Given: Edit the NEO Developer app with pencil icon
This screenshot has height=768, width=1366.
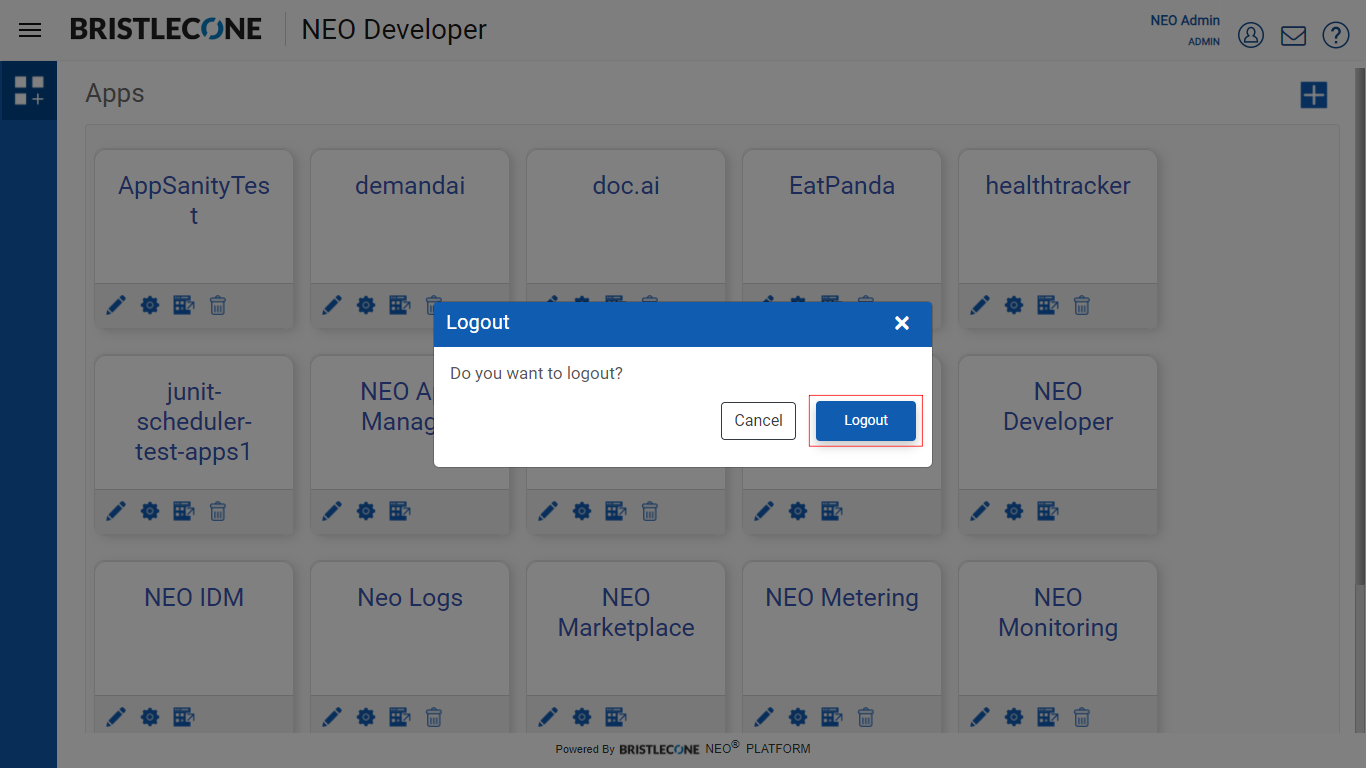Looking at the screenshot, I should pyautogui.click(x=980, y=511).
